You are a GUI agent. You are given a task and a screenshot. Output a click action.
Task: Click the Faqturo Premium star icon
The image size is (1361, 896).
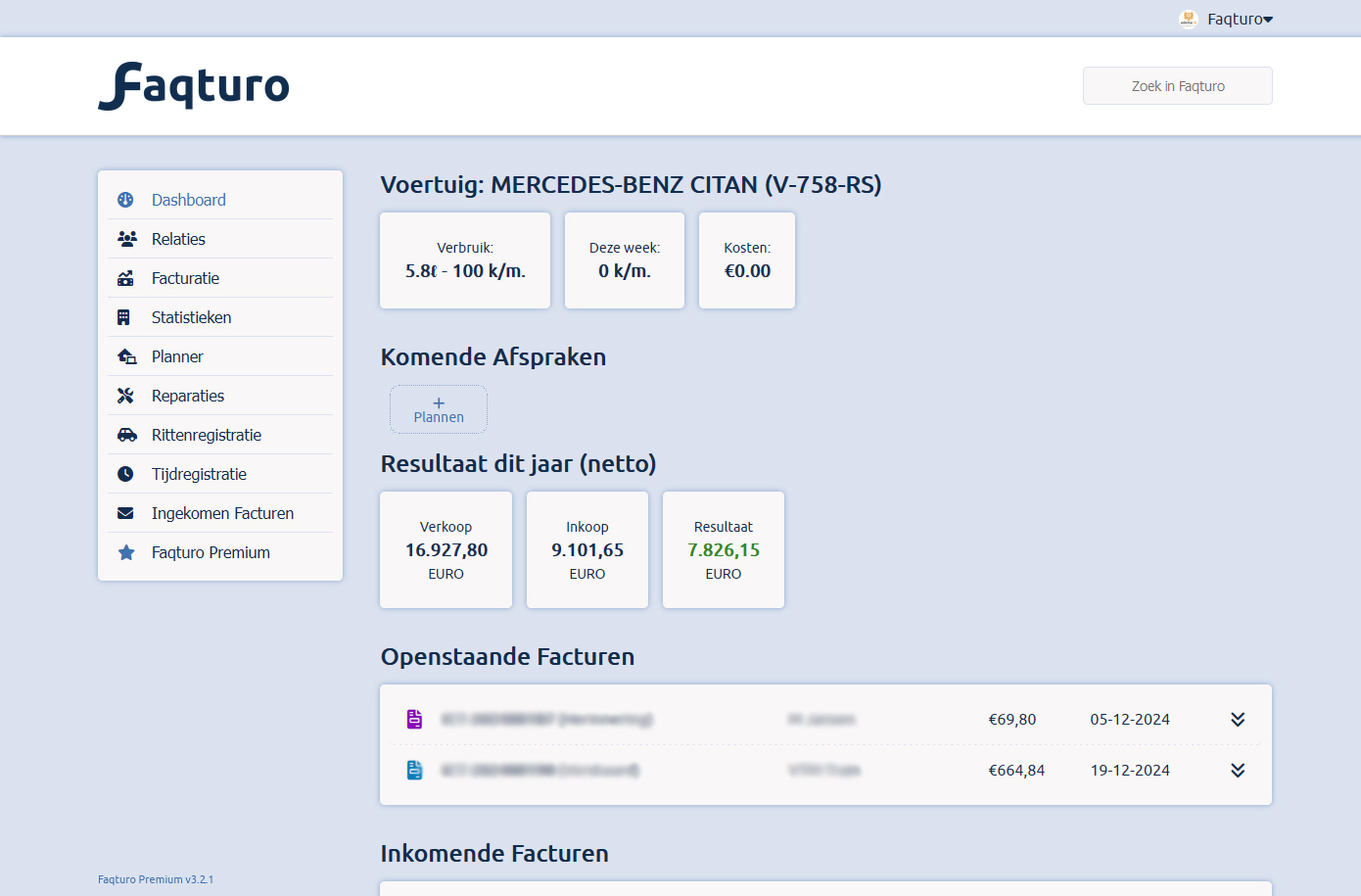click(126, 552)
